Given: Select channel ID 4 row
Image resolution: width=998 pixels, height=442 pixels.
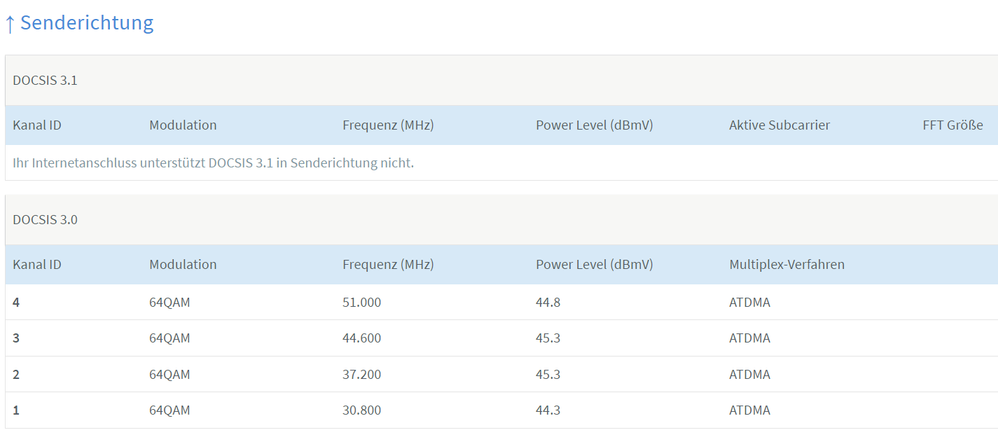Looking at the screenshot, I should point(16,301).
